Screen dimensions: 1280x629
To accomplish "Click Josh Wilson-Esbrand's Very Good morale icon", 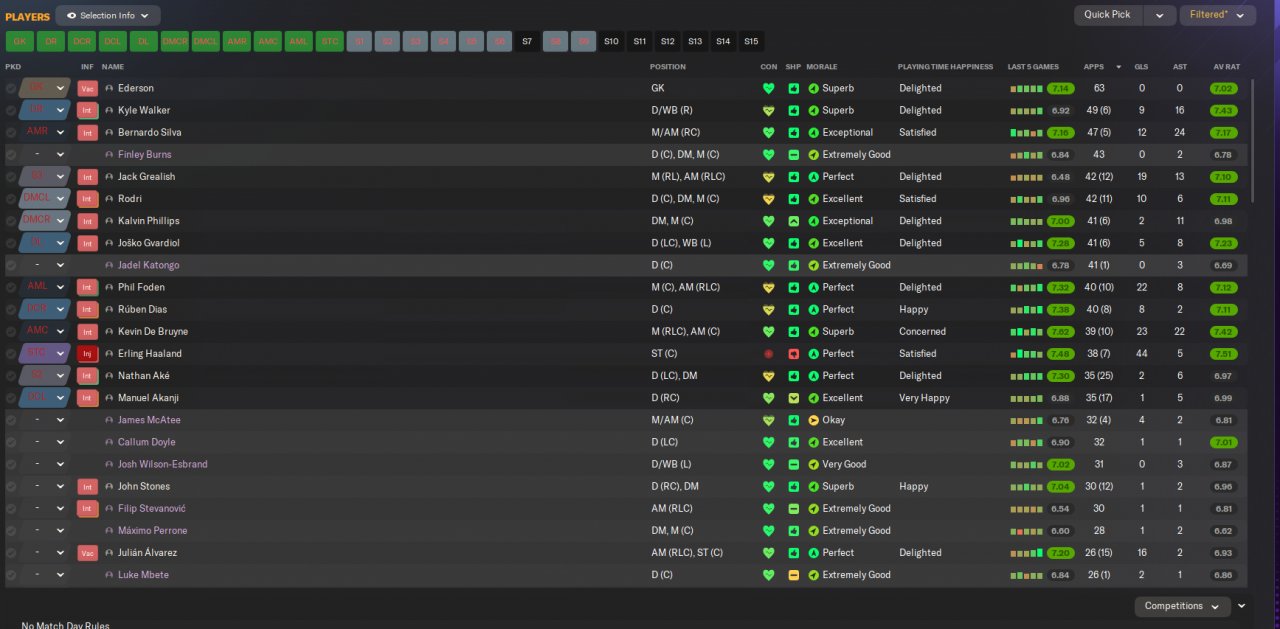I will click(813, 464).
